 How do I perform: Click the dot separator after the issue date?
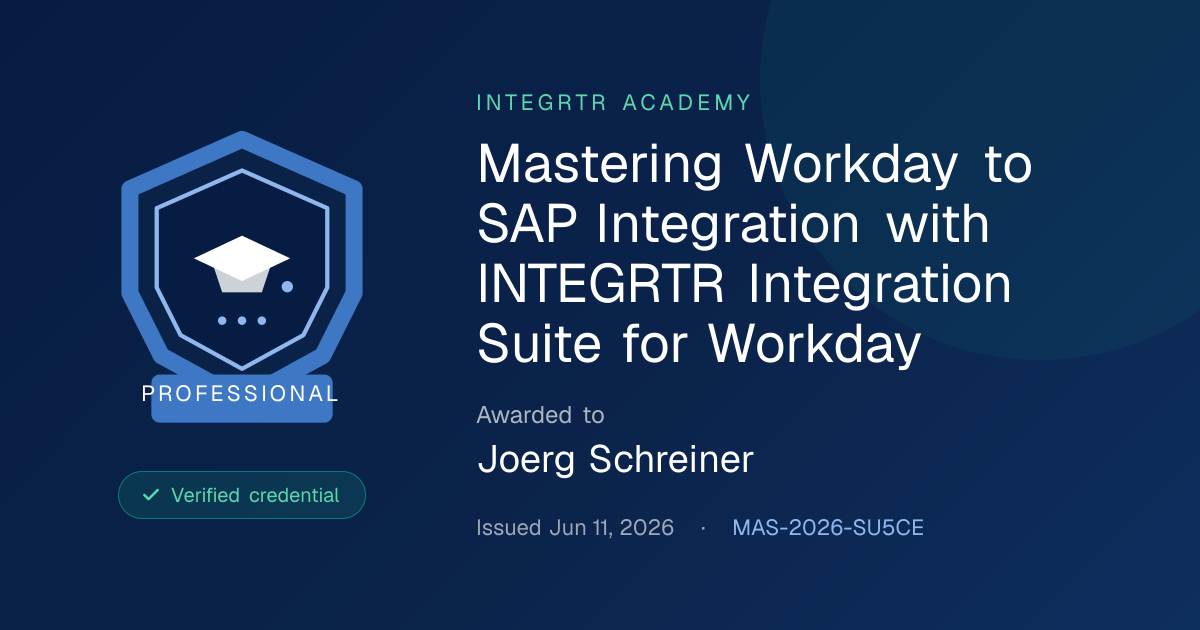pos(703,528)
